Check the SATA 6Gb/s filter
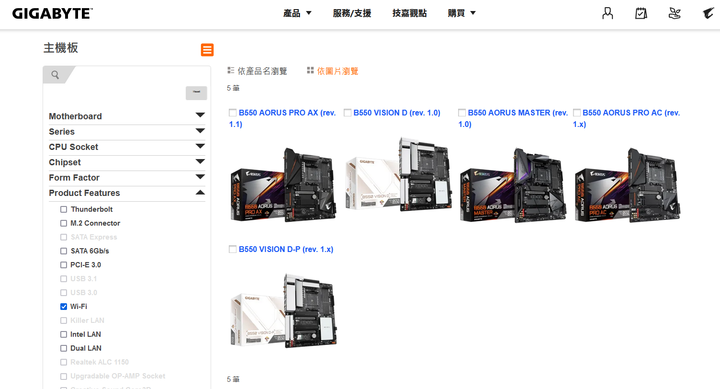The image size is (720, 389). [x=64, y=251]
